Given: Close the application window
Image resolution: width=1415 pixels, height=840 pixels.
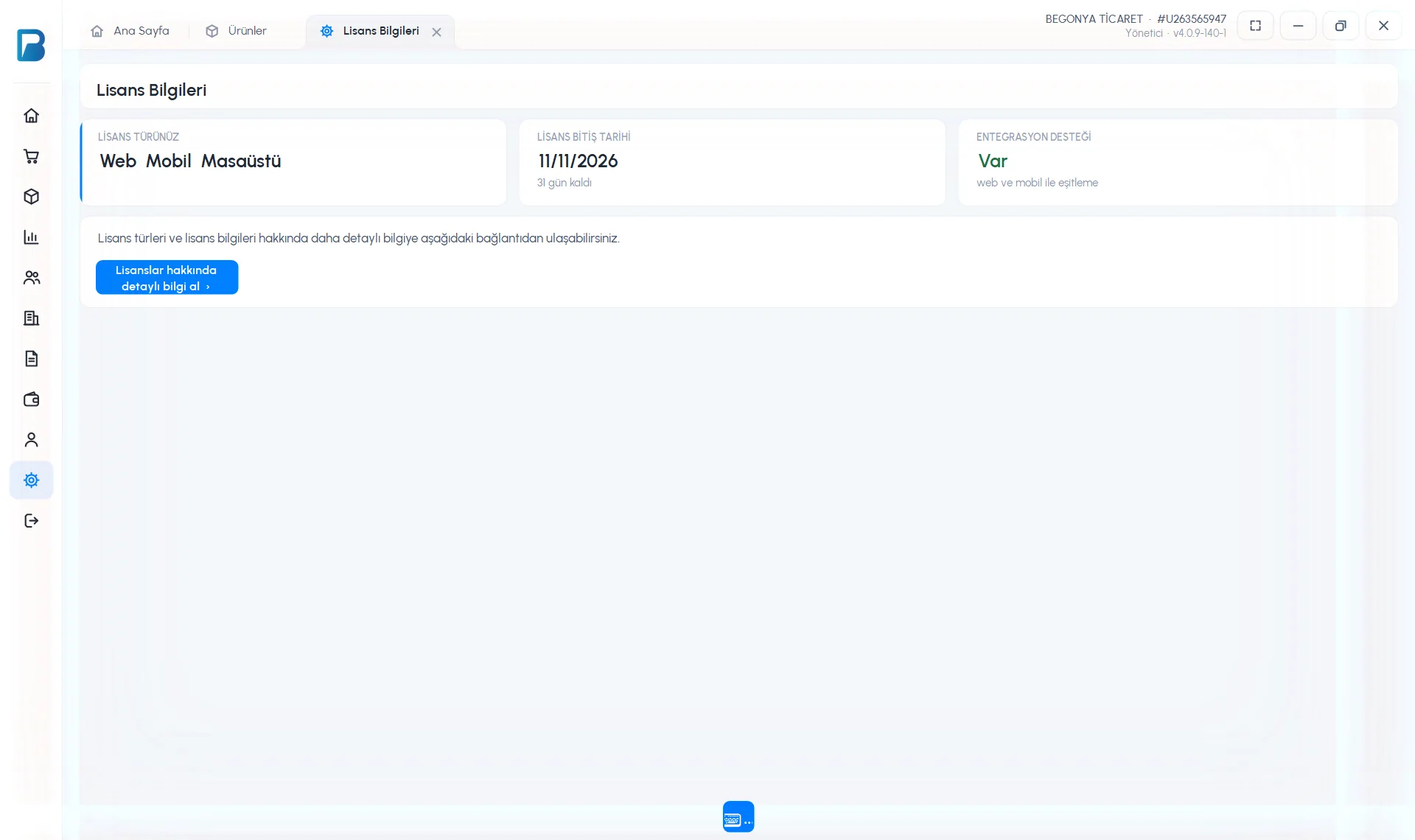Looking at the screenshot, I should (x=1383, y=26).
